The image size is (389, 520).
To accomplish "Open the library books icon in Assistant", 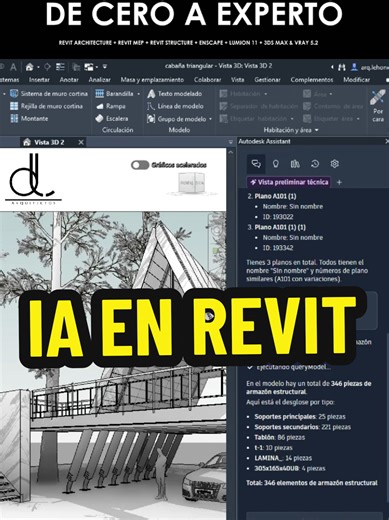I will coord(295,164).
